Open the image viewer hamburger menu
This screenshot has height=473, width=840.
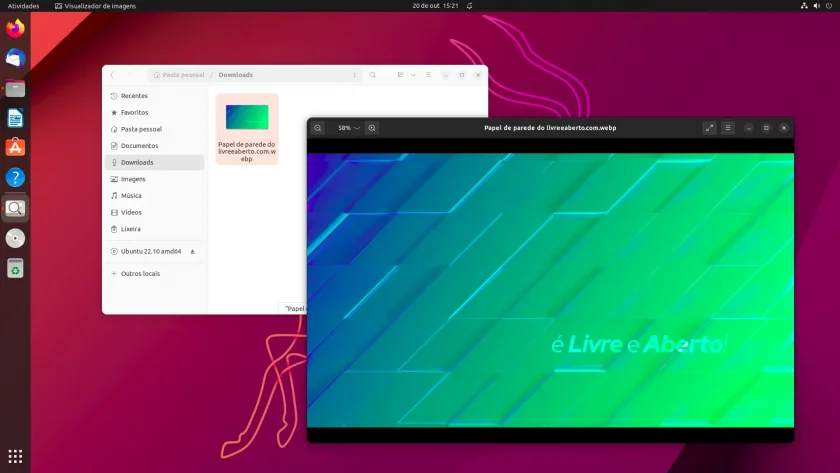click(728, 128)
